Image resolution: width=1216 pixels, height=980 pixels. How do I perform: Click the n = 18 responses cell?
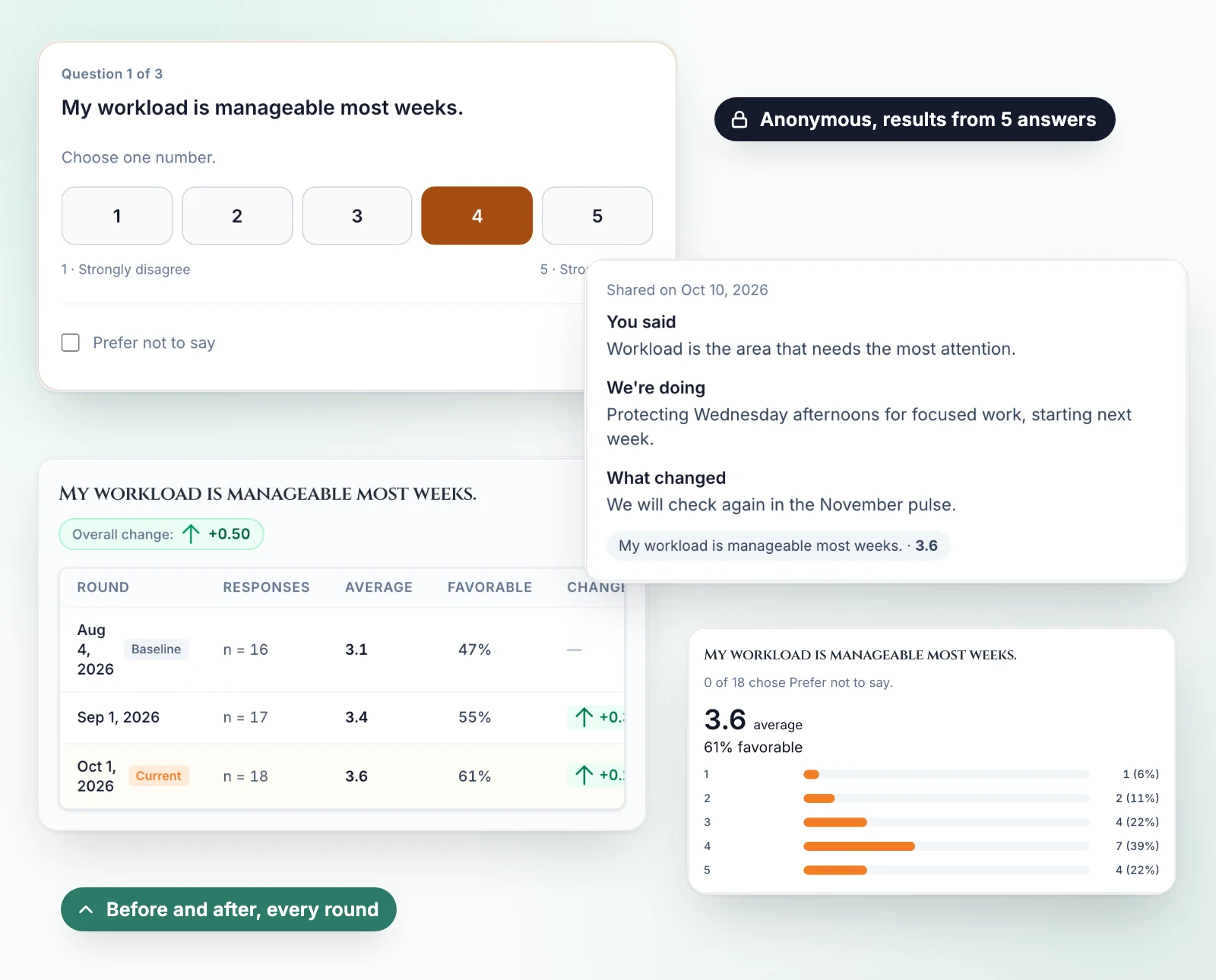(x=245, y=776)
